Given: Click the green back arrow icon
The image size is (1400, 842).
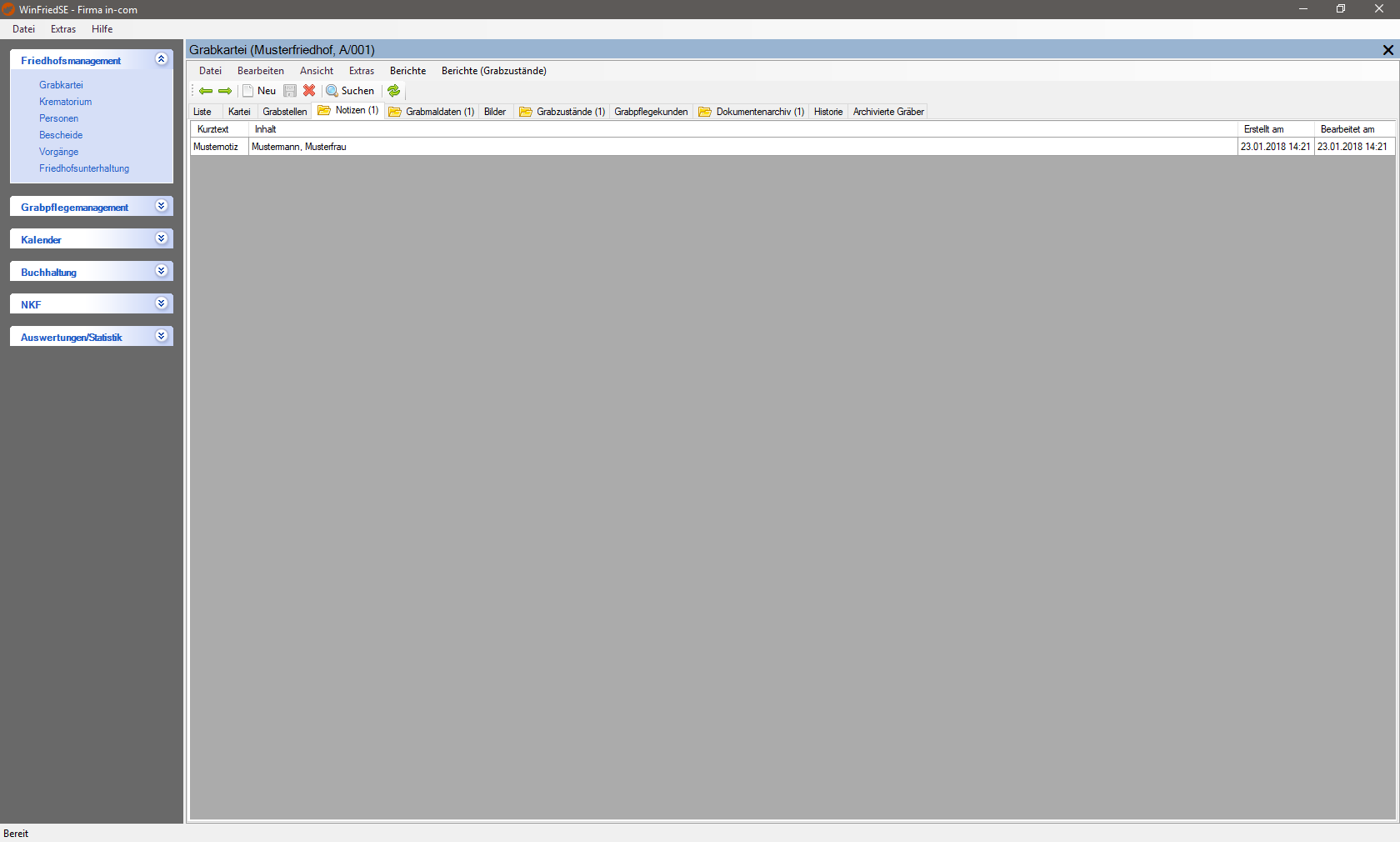Looking at the screenshot, I should (205, 91).
